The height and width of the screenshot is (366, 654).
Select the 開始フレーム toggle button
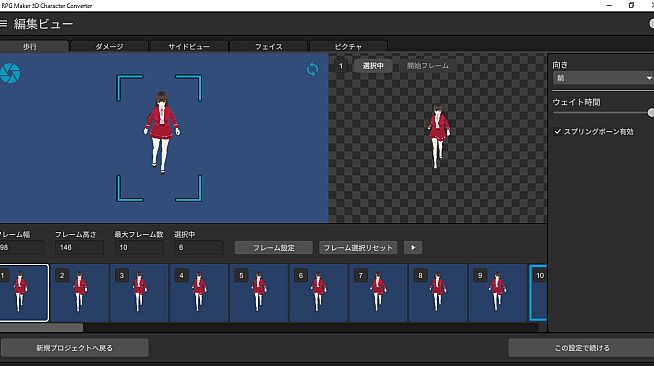coord(428,66)
